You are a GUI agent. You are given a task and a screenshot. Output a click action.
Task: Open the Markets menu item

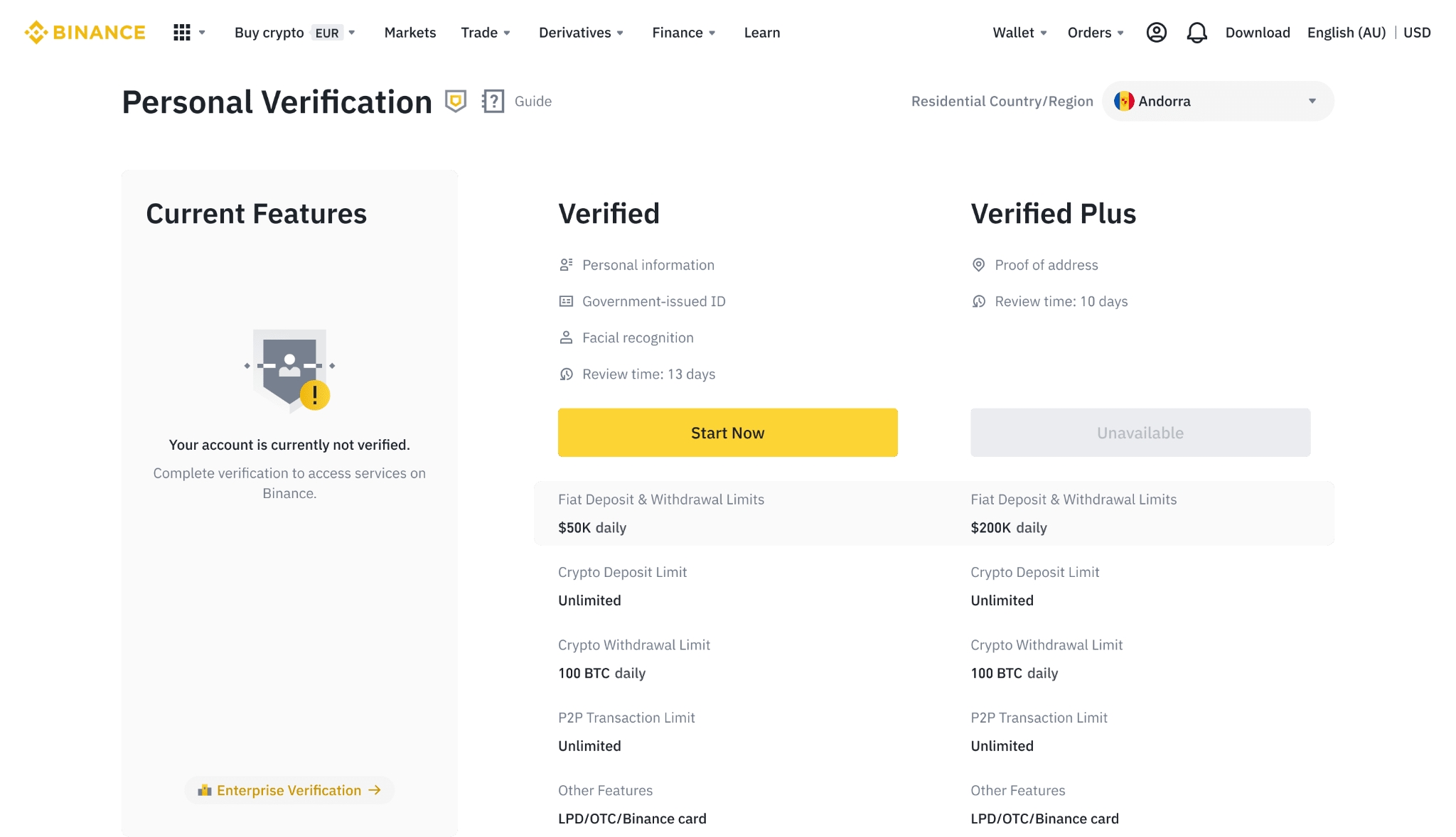[x=409, y=33]
